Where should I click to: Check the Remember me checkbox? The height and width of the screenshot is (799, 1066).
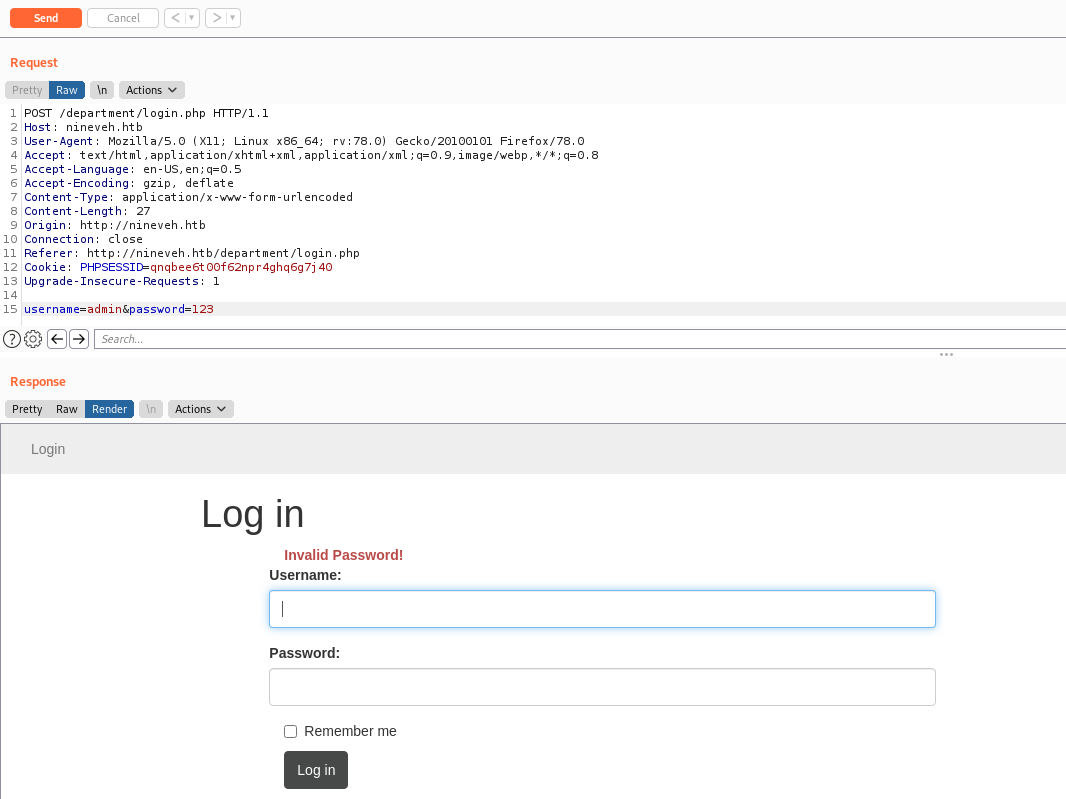tap(291, 731)
